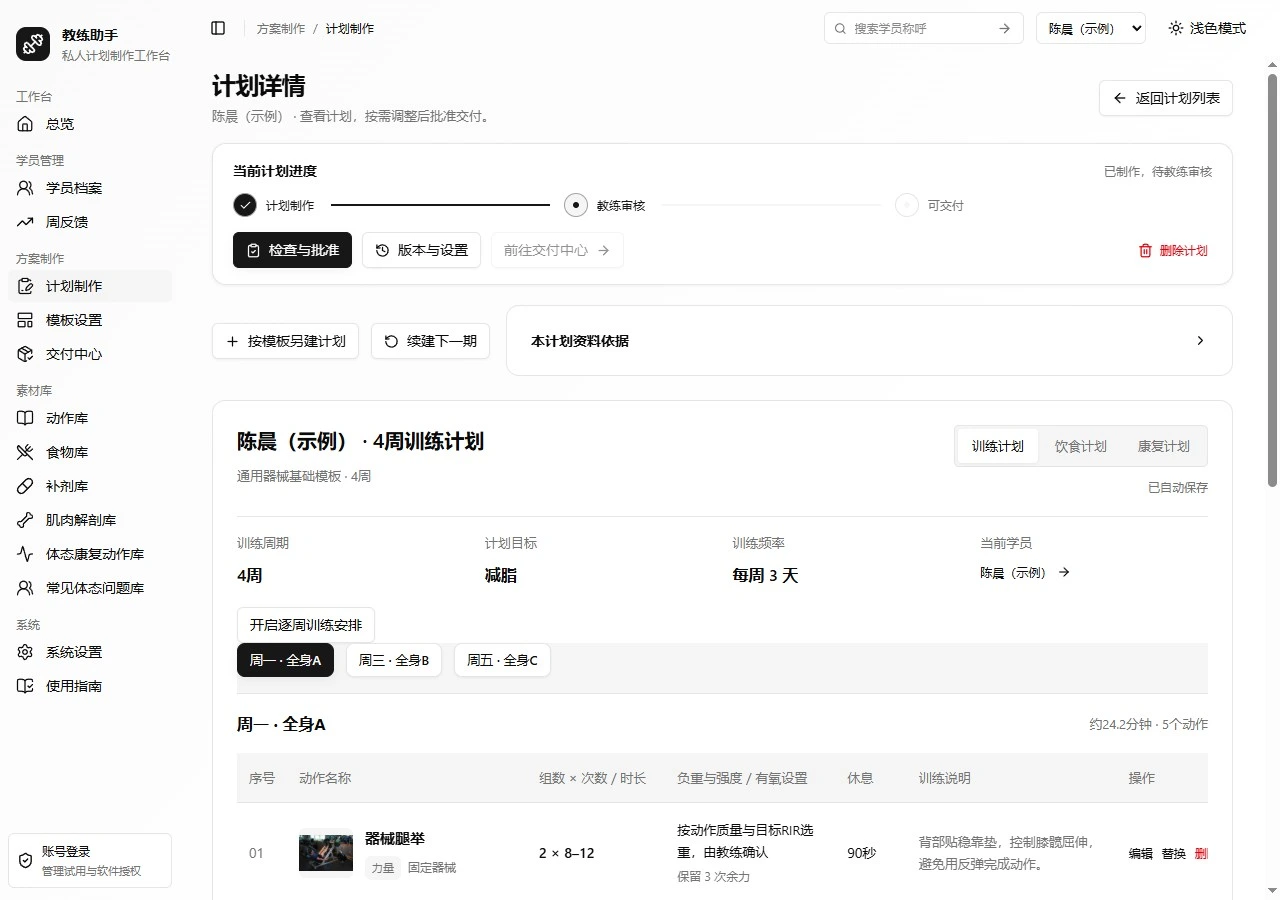The height and width of the screenshot is (900, 1280).
Task: Click the 器械腿举 exercise thumbnail
Action: click(326, 853)
